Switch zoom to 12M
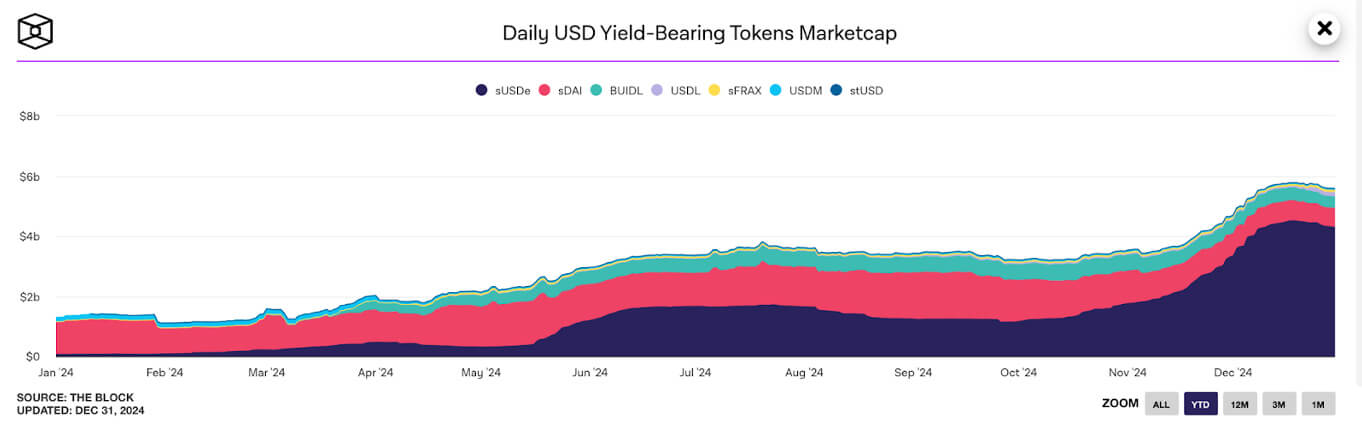This screenshot has width=1362, height=436. (x=1239, y=404)
